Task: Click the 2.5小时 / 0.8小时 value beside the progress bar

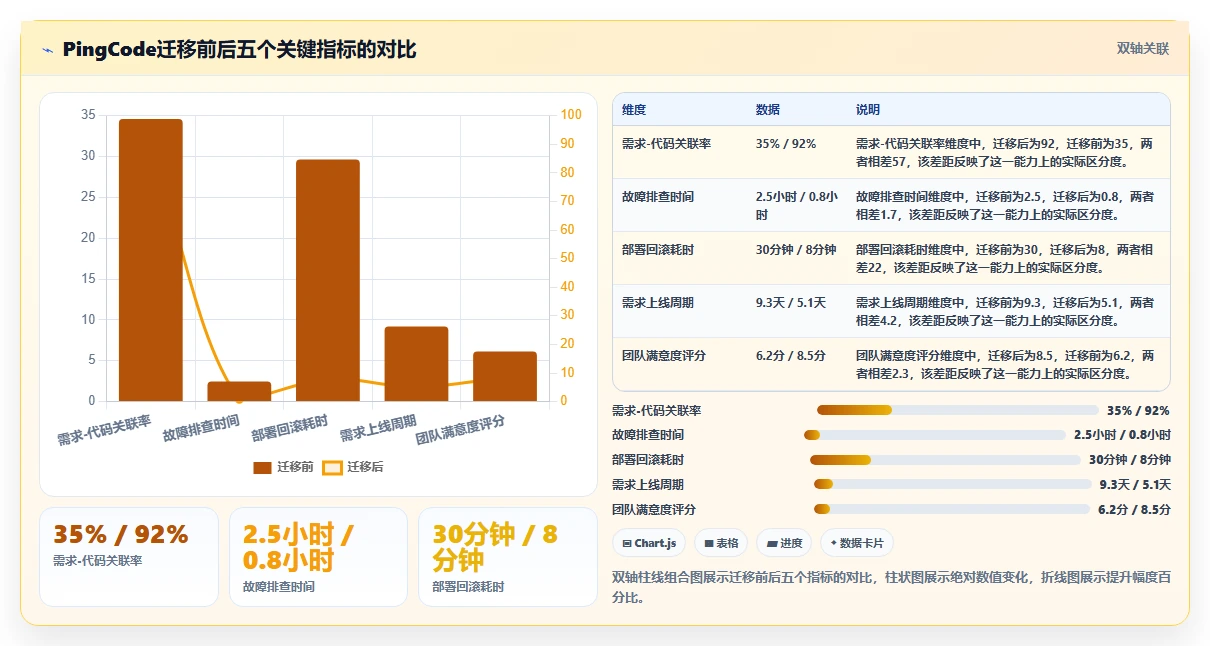Action: coord(1122,435)
